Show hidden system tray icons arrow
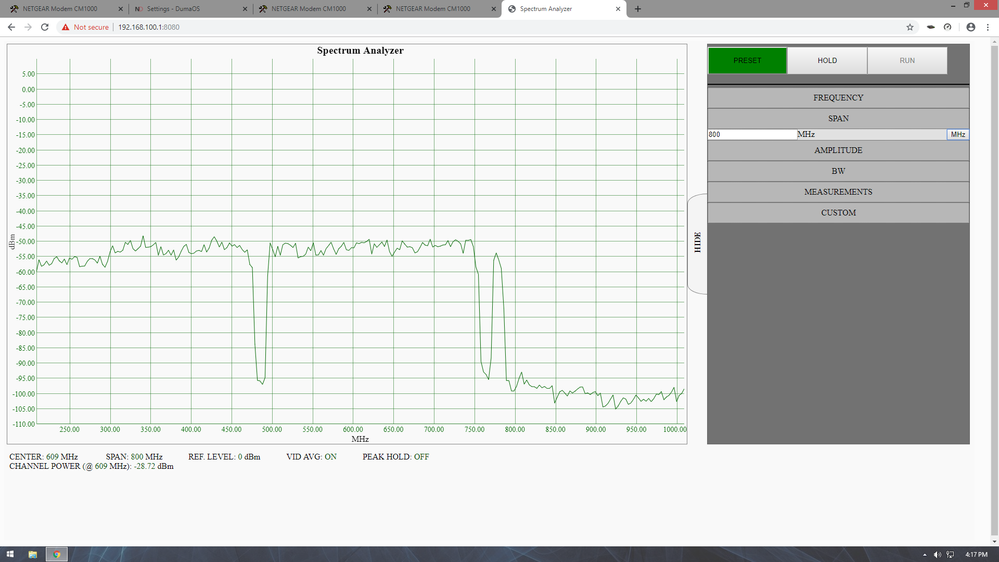This screenshot has width=999, height=562. [924, 554]
